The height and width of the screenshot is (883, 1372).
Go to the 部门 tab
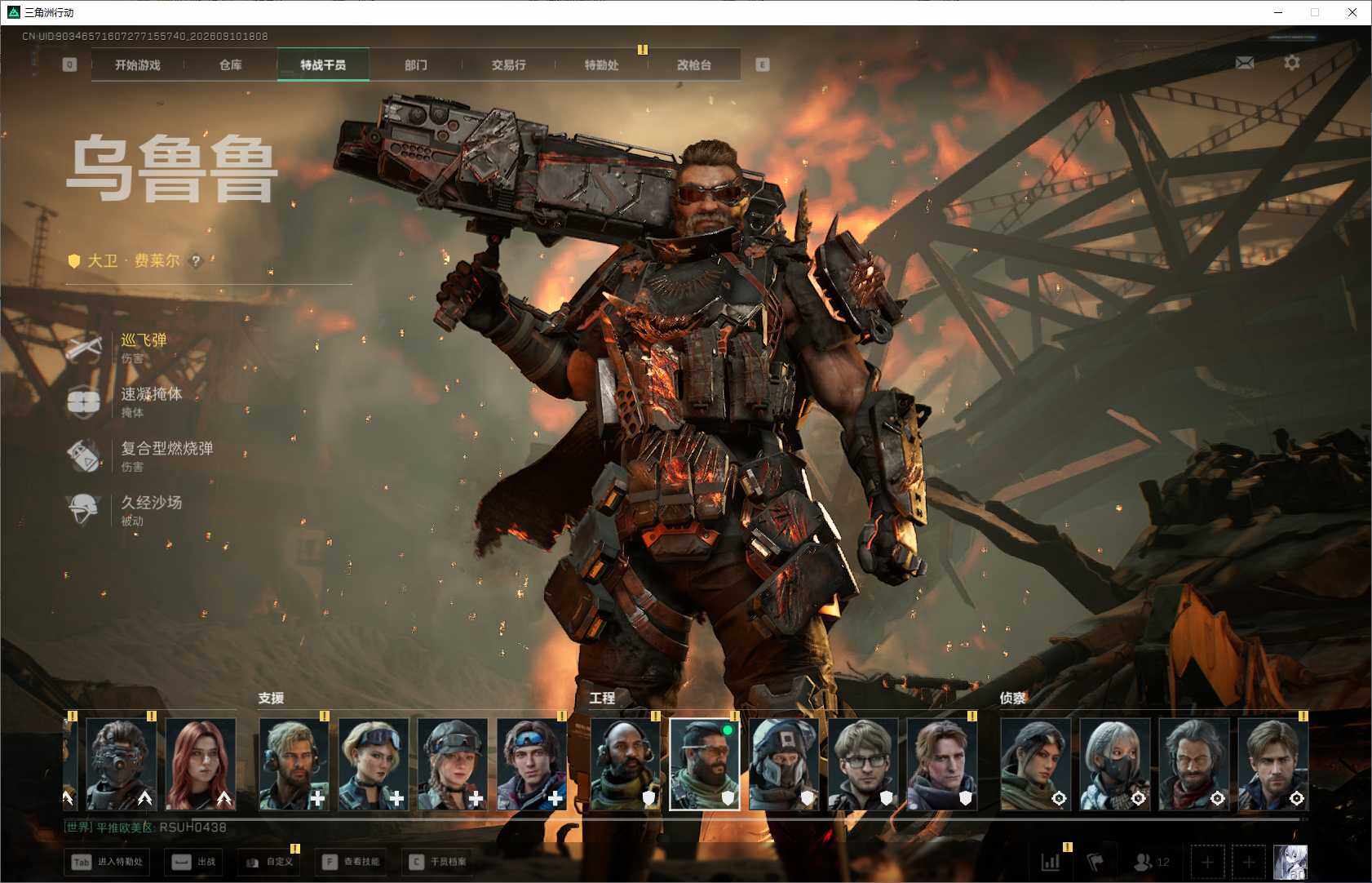pos(416,65)
